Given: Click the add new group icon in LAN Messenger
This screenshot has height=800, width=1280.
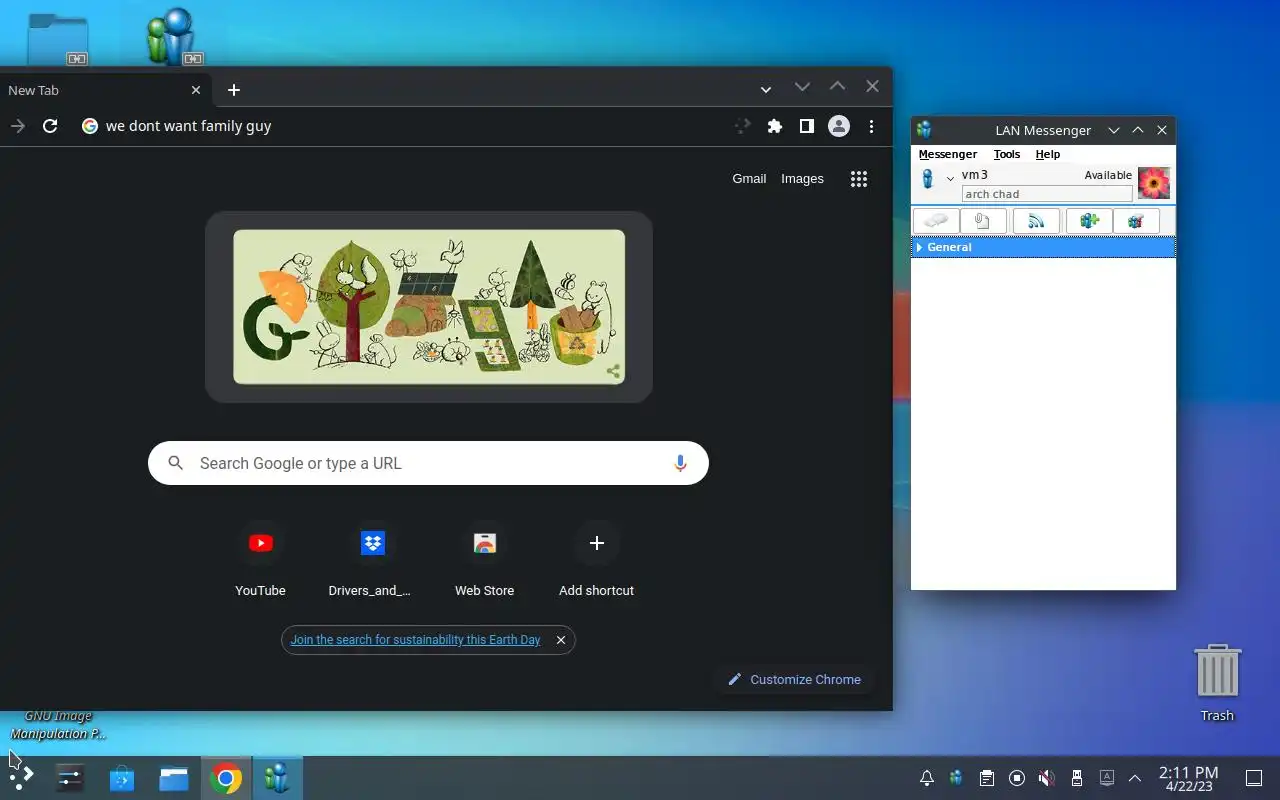Looking at the screenshot, I should click(1089, 221).
